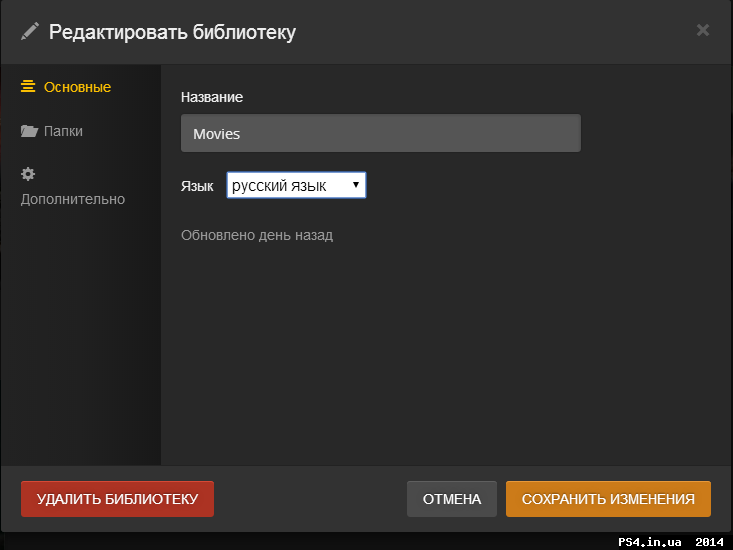This screenshot has width=733, height=550.
Task: Close the dialog with the X icon
Action: tap(702, 30)
